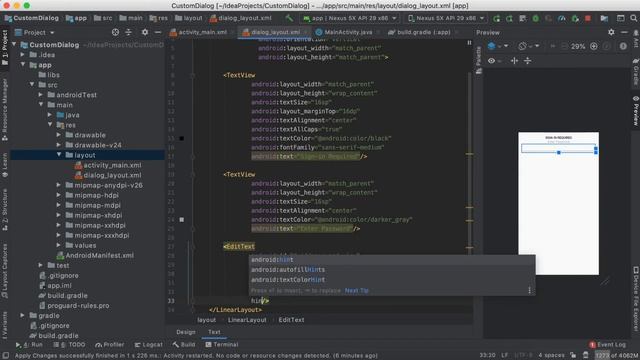
Task: Click the scroll-from-source target icon in Project panel
Action: pos(116,32)
